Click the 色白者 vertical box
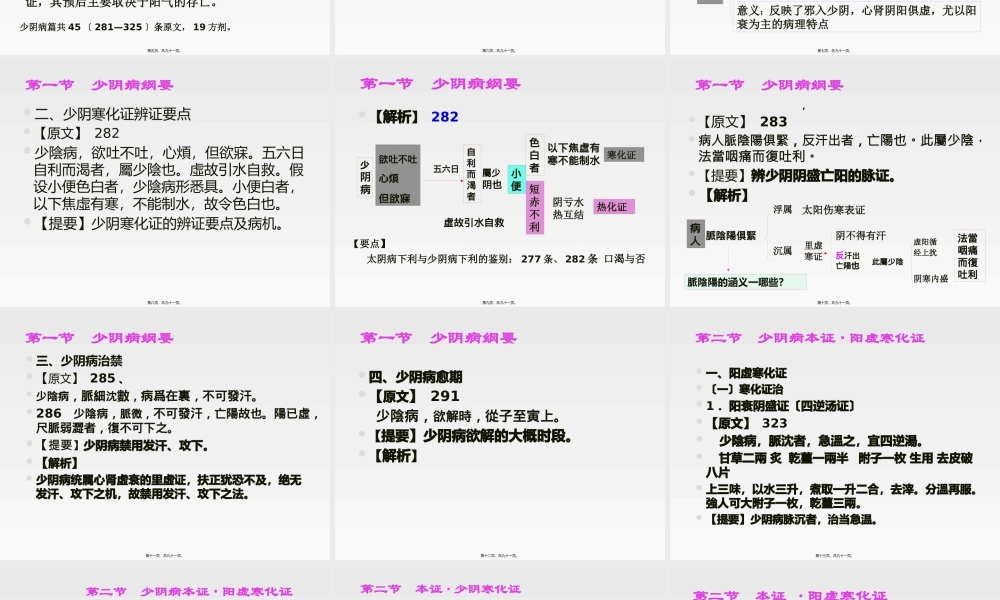 point(534,155)
